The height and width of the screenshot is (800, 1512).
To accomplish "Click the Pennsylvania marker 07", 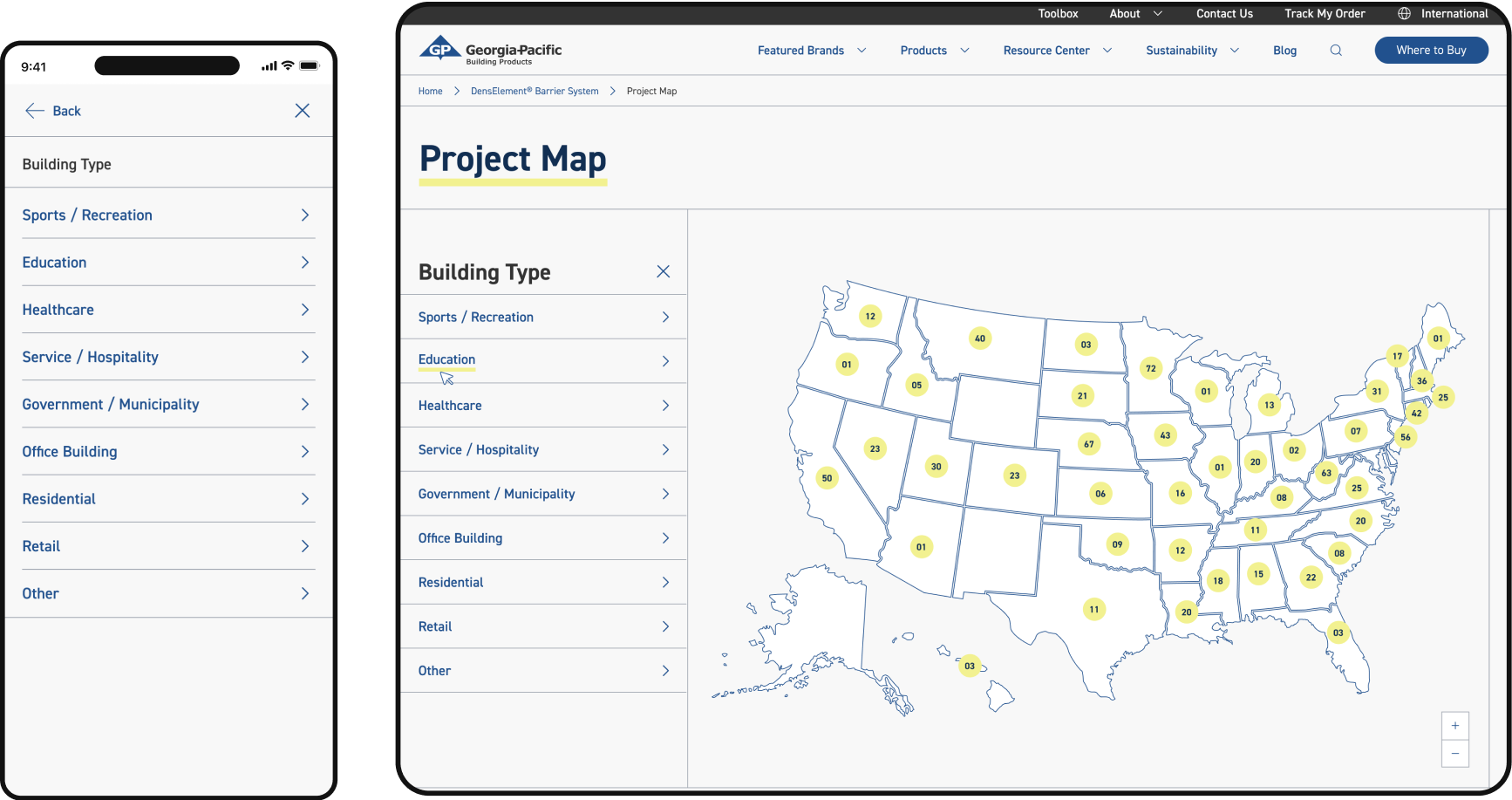I will 1356,431.
